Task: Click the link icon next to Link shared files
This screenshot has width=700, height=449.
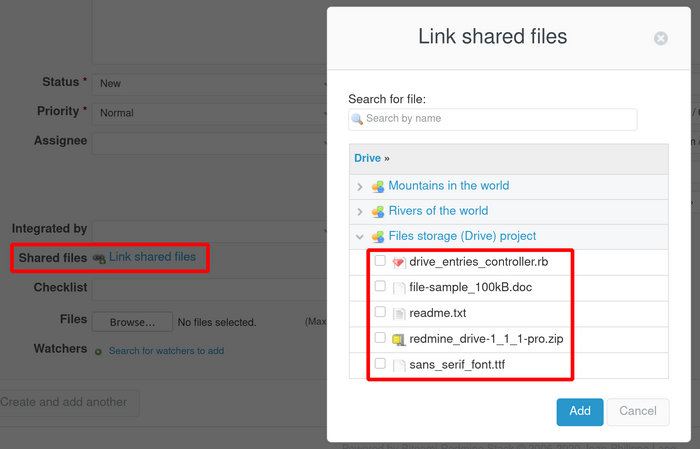Action: click(99, 258)
